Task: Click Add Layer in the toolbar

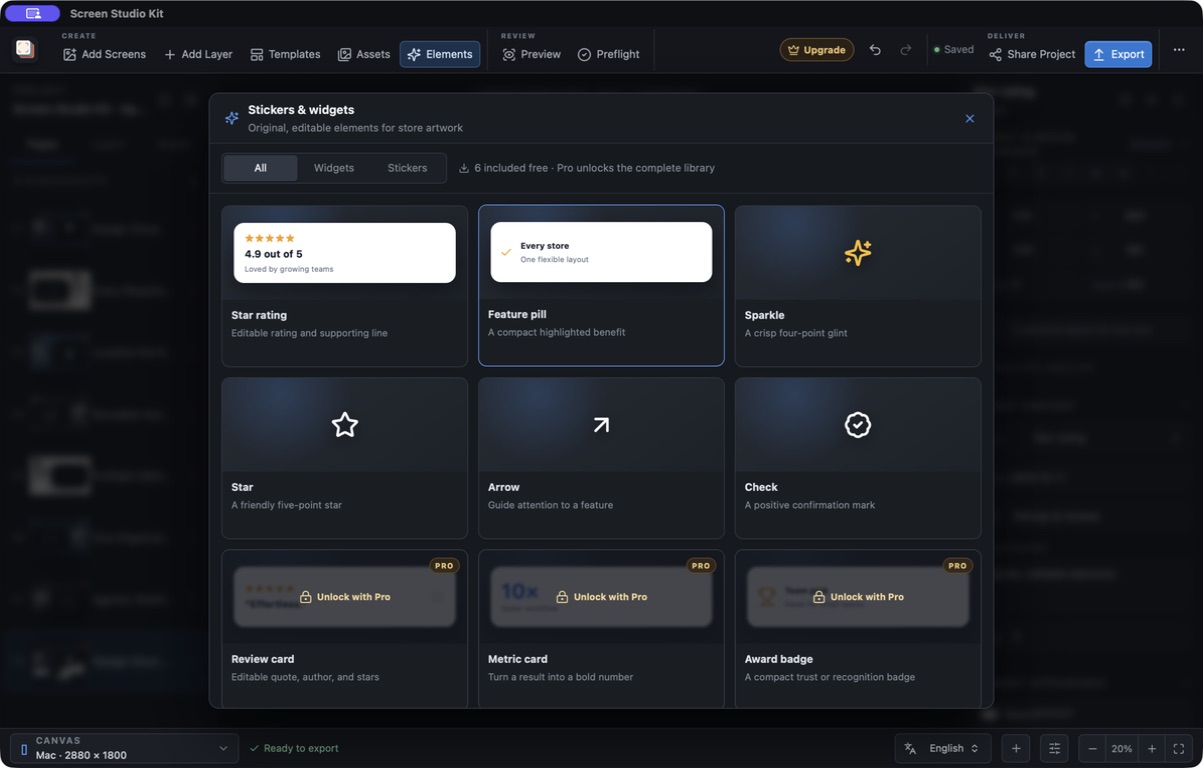Action: [198, 54]
